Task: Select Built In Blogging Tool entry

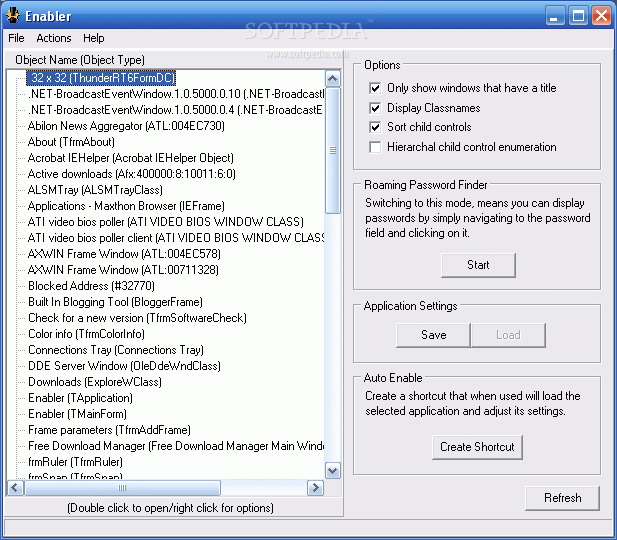Action: click(115, 302)
